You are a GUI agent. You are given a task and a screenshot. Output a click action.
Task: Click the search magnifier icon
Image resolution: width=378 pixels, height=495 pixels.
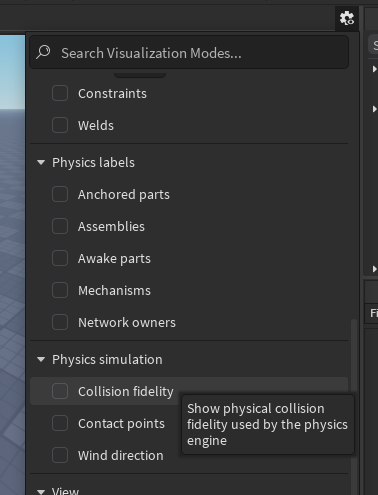[43, 52]
